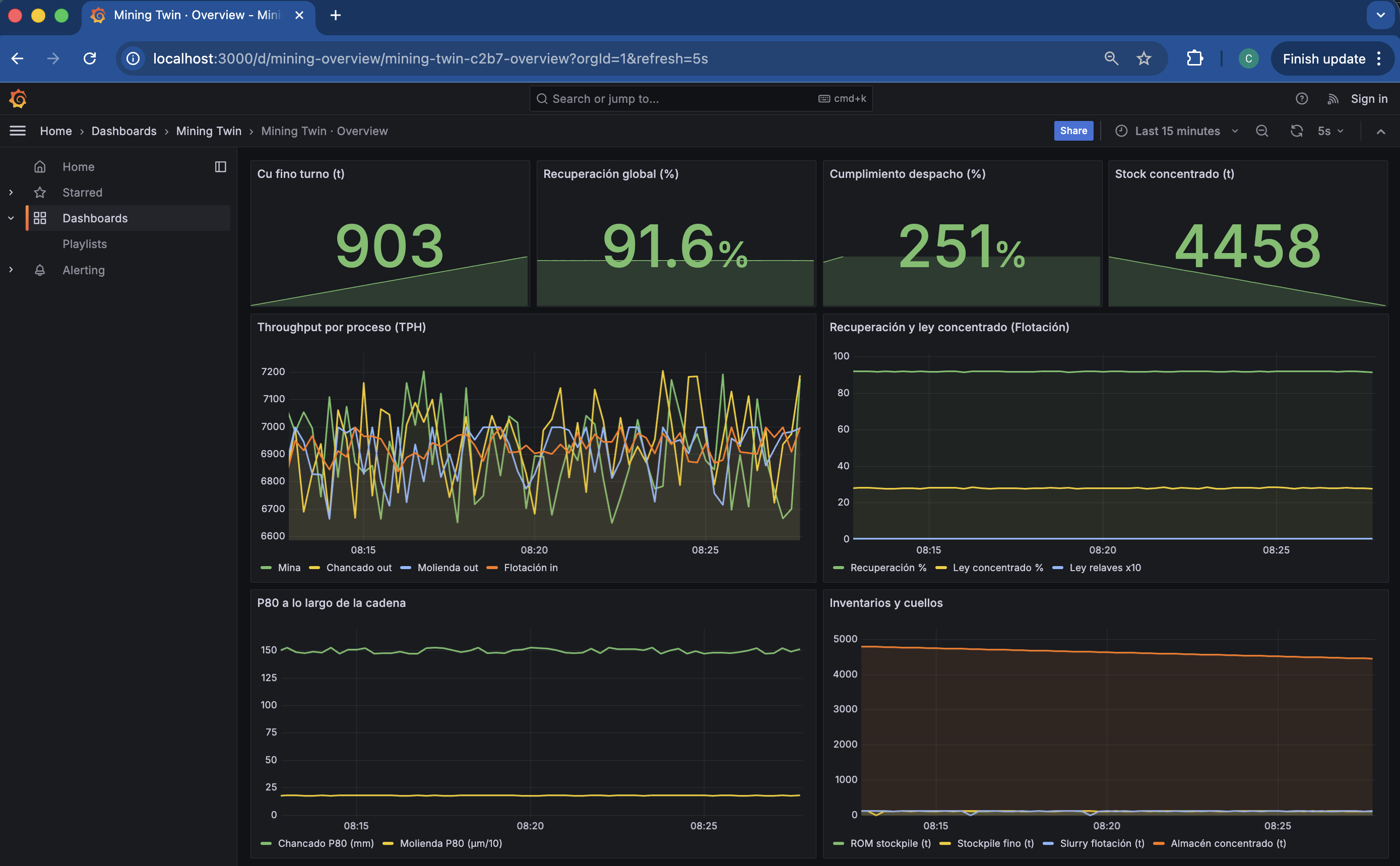Click the browser address bar URL
The width and height of the screenshot is (1400, 866).
pyautogui.click(x=430, y=58)
